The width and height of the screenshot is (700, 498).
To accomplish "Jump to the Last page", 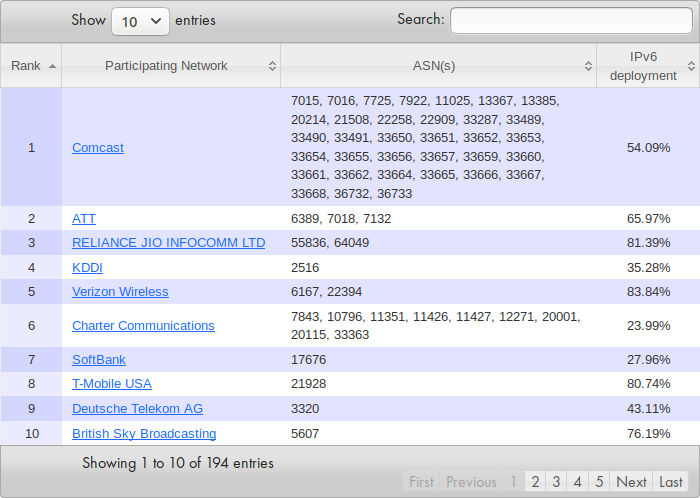I will click(x=671, y=482).
